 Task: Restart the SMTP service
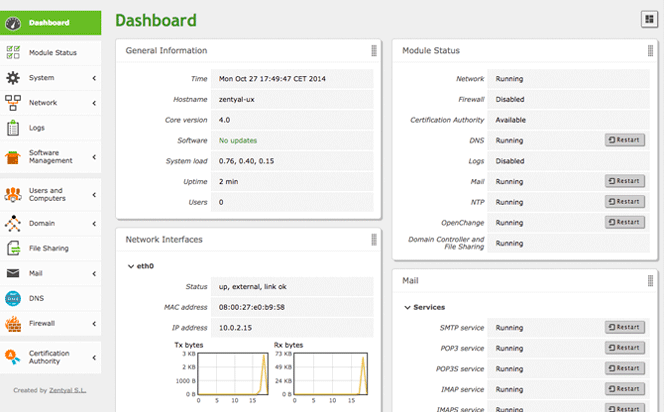tap(625, 327)
